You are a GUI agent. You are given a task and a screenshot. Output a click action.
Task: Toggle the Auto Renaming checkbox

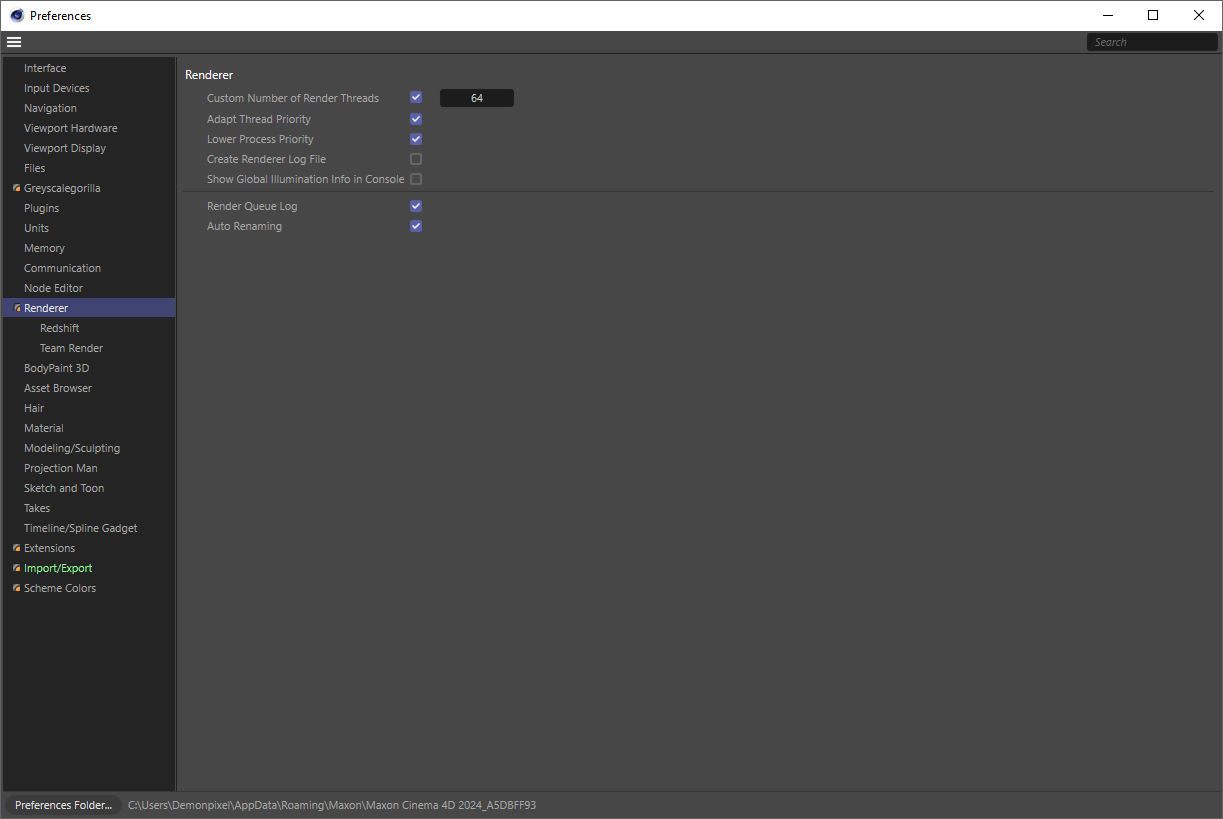[416, 226]
